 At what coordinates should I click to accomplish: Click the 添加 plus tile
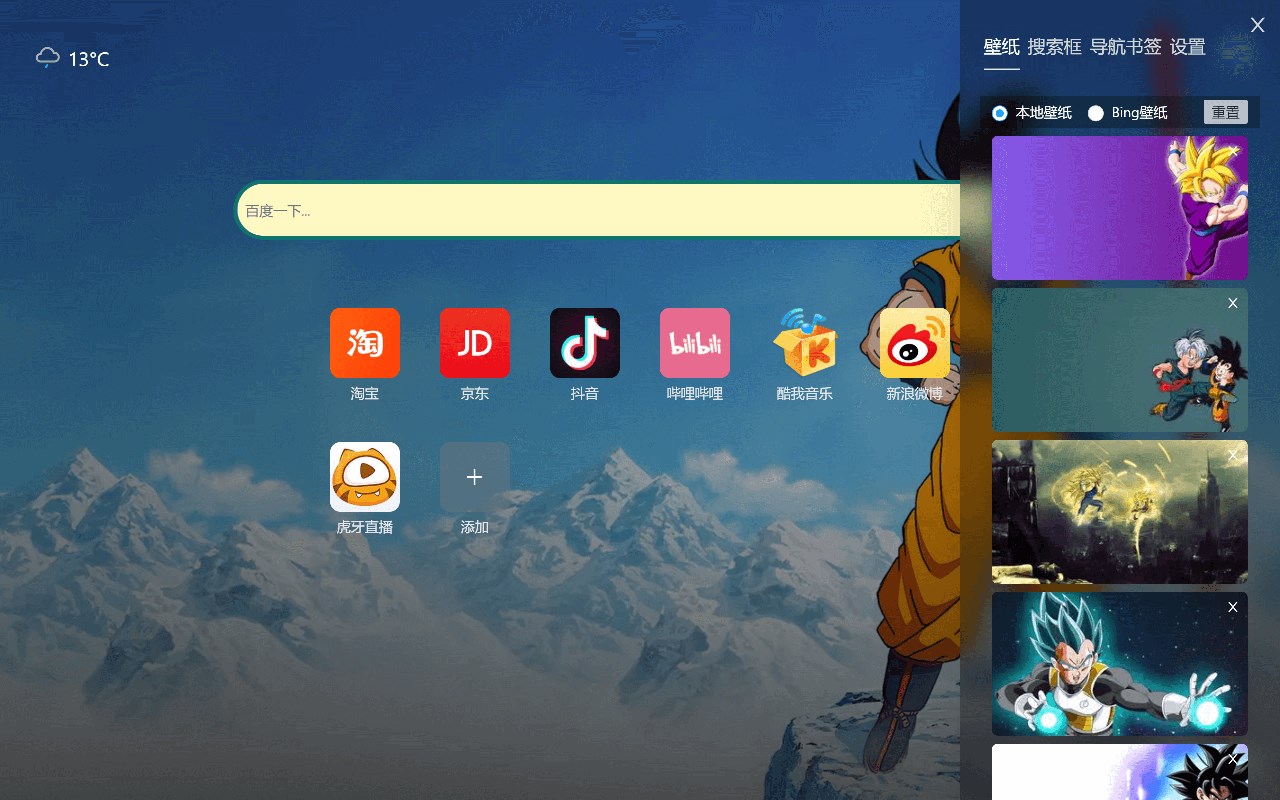tap(475, 477)
